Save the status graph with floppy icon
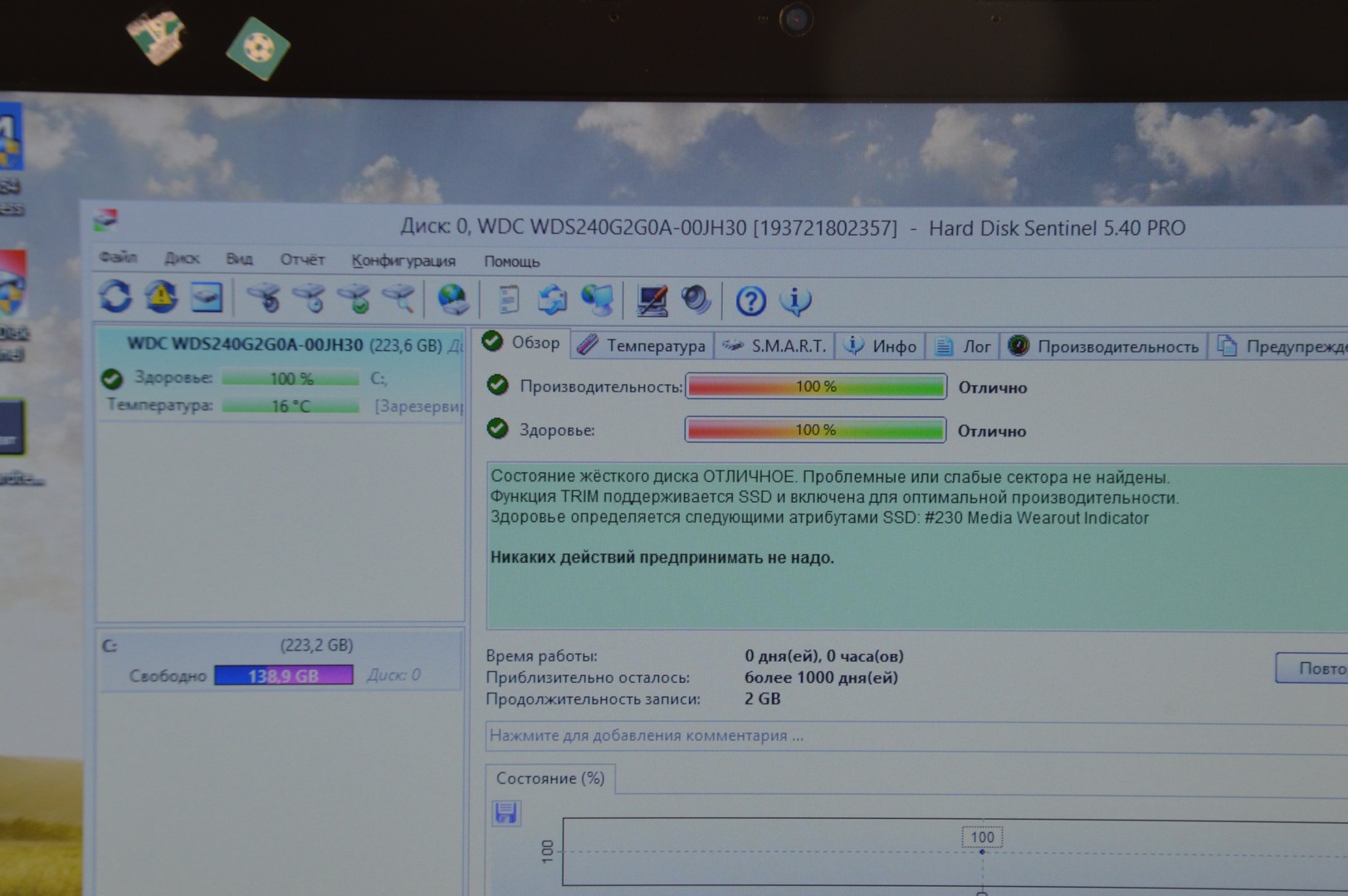The image size is (1348, 896). 505,813
